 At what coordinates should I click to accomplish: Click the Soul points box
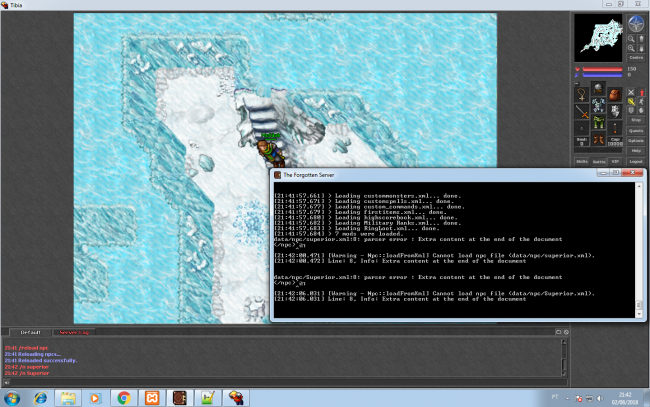582,141
